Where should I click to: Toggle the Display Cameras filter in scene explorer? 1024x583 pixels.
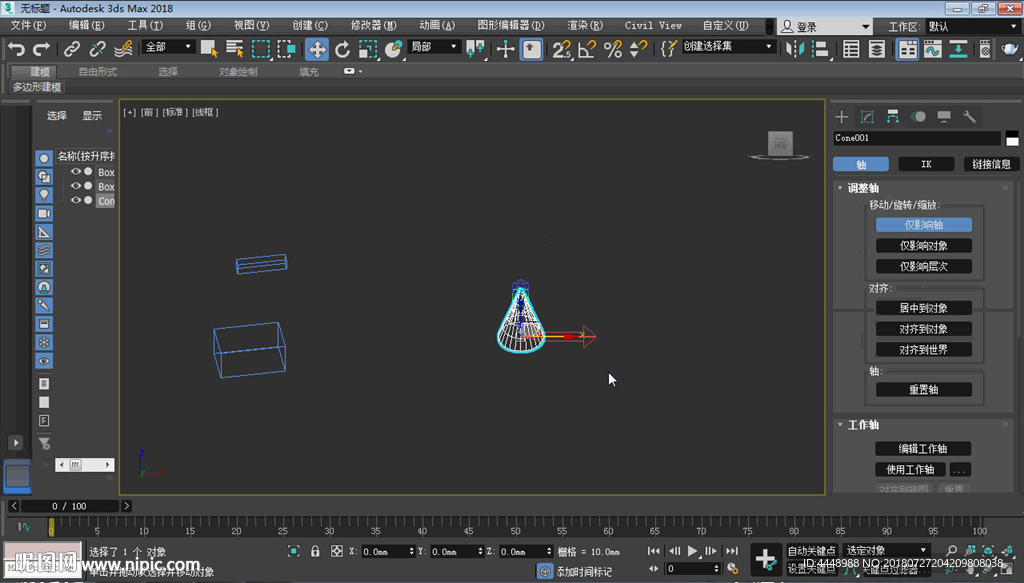(x=44, y=213)
